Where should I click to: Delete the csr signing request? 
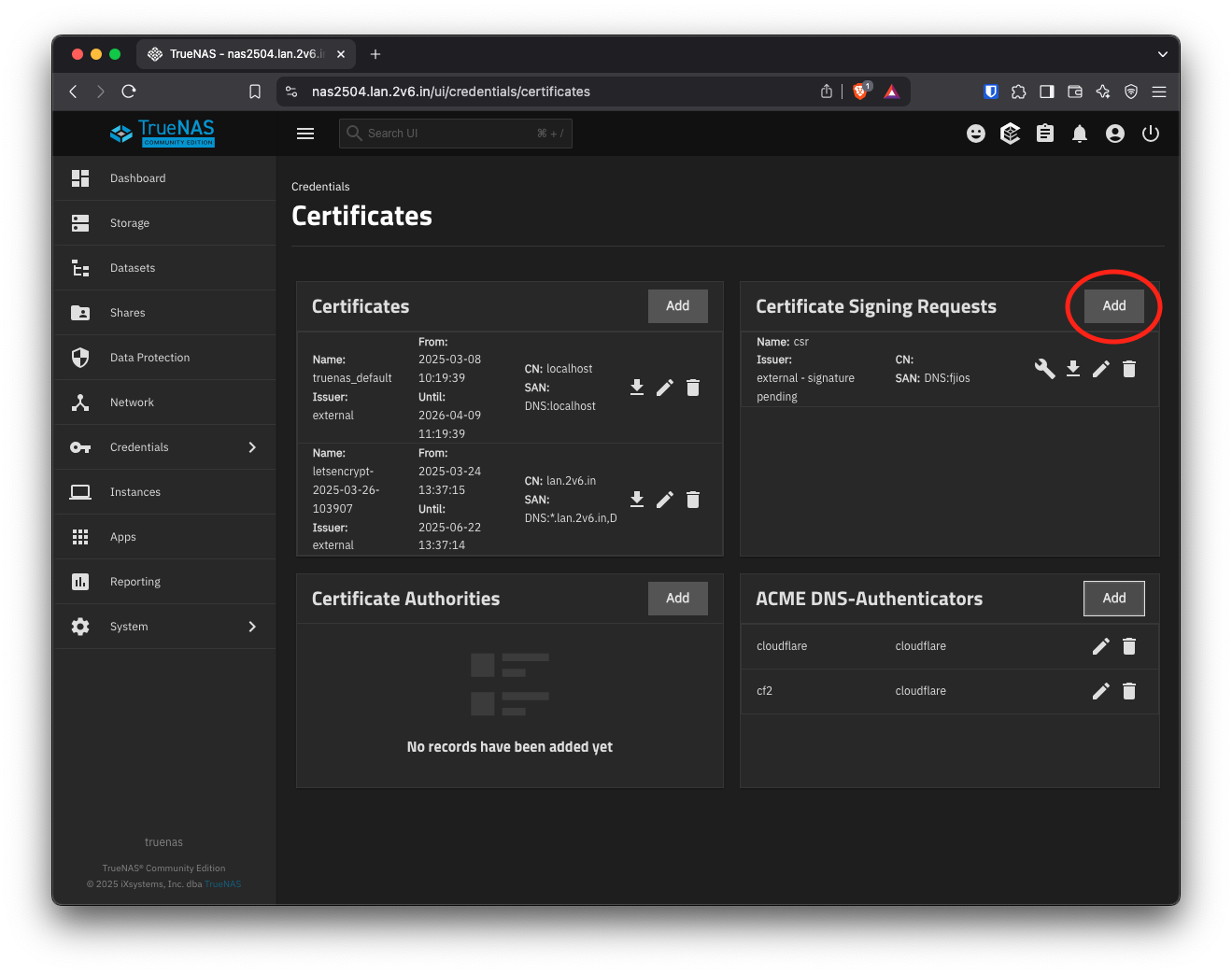pos(1129,369)
